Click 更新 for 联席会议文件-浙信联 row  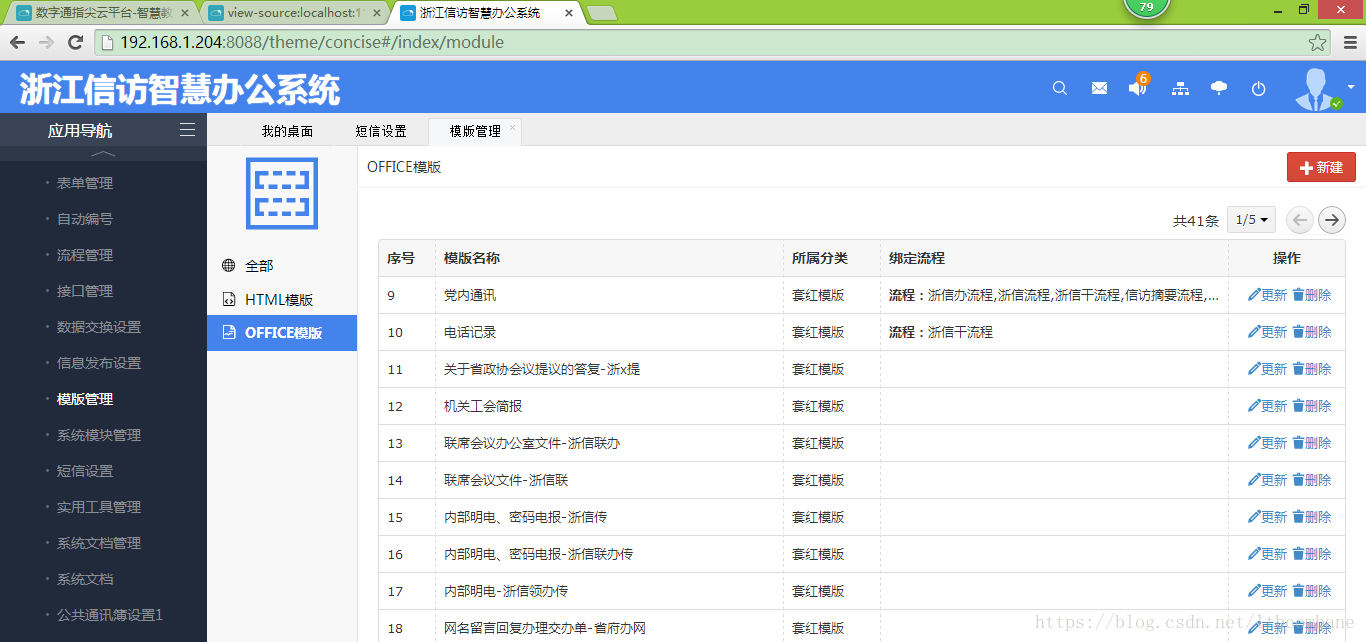coord(1267,480)
